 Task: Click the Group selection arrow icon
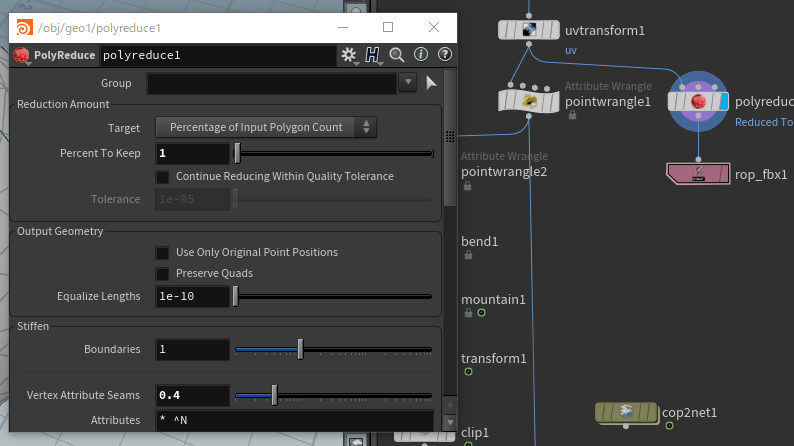coord(431,83)
